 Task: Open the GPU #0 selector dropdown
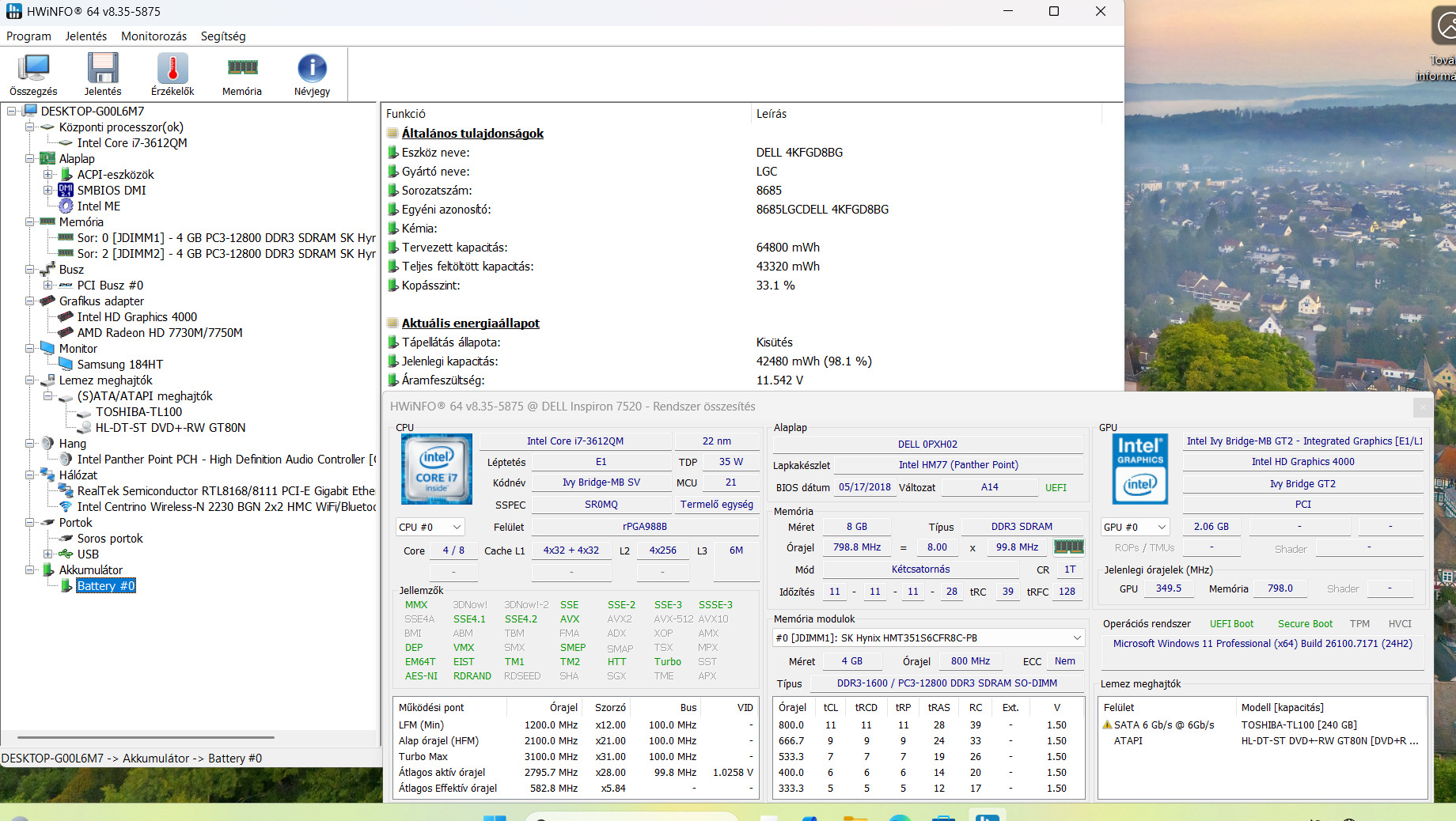click(x=1135, y=527)
